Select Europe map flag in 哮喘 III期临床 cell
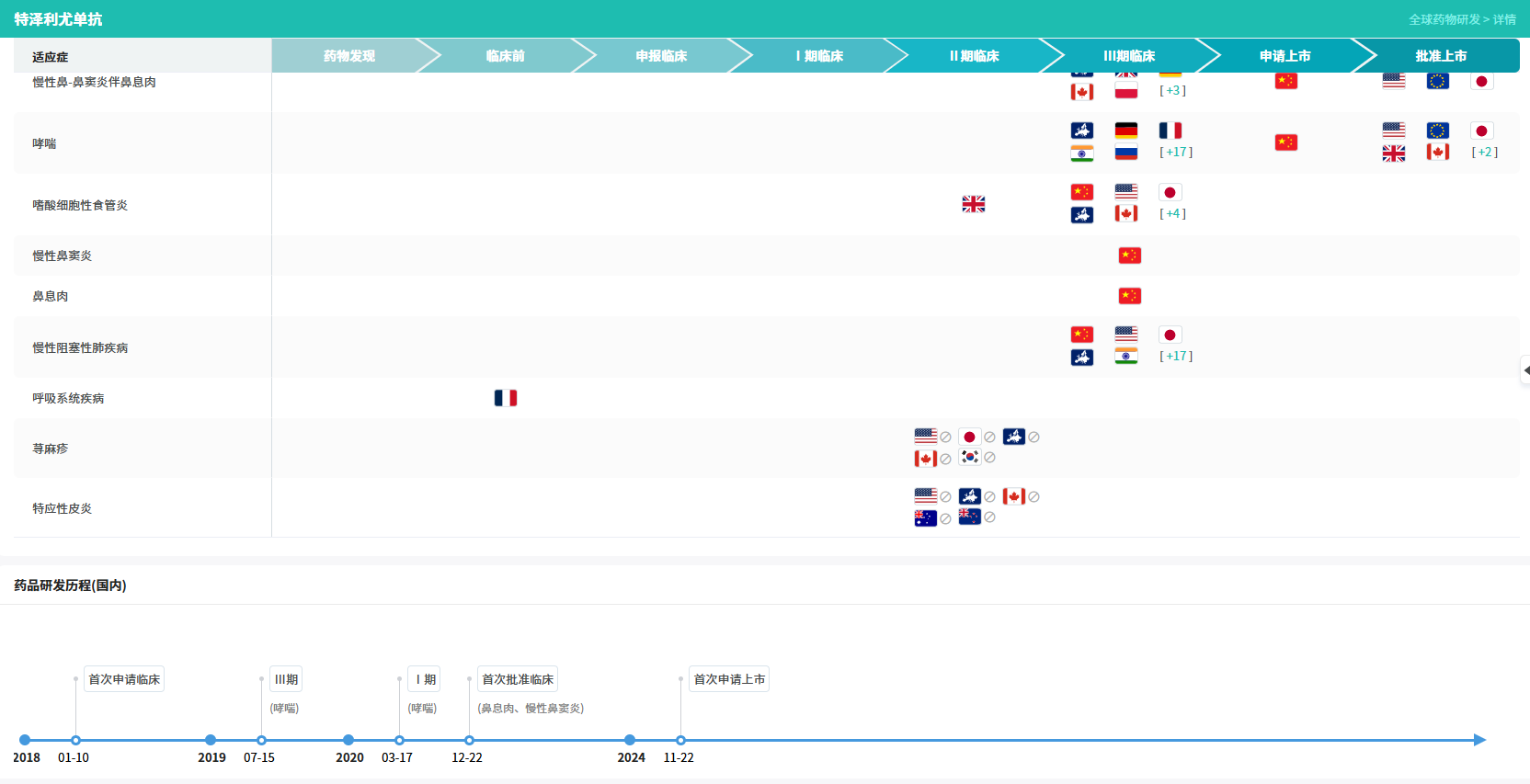 pos(1082,131)
